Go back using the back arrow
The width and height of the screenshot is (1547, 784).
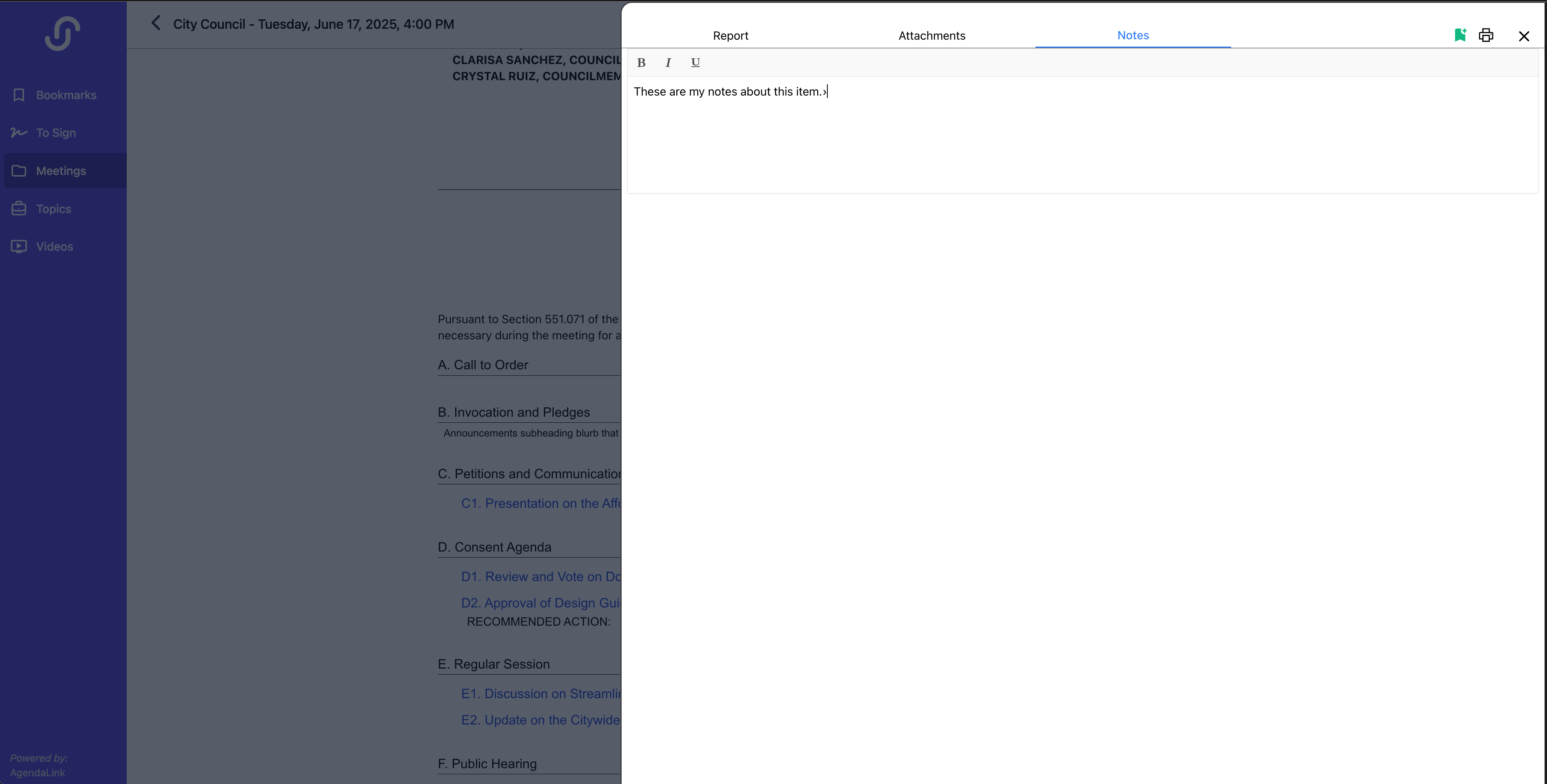pyautogui.click(x=156, y=23)
